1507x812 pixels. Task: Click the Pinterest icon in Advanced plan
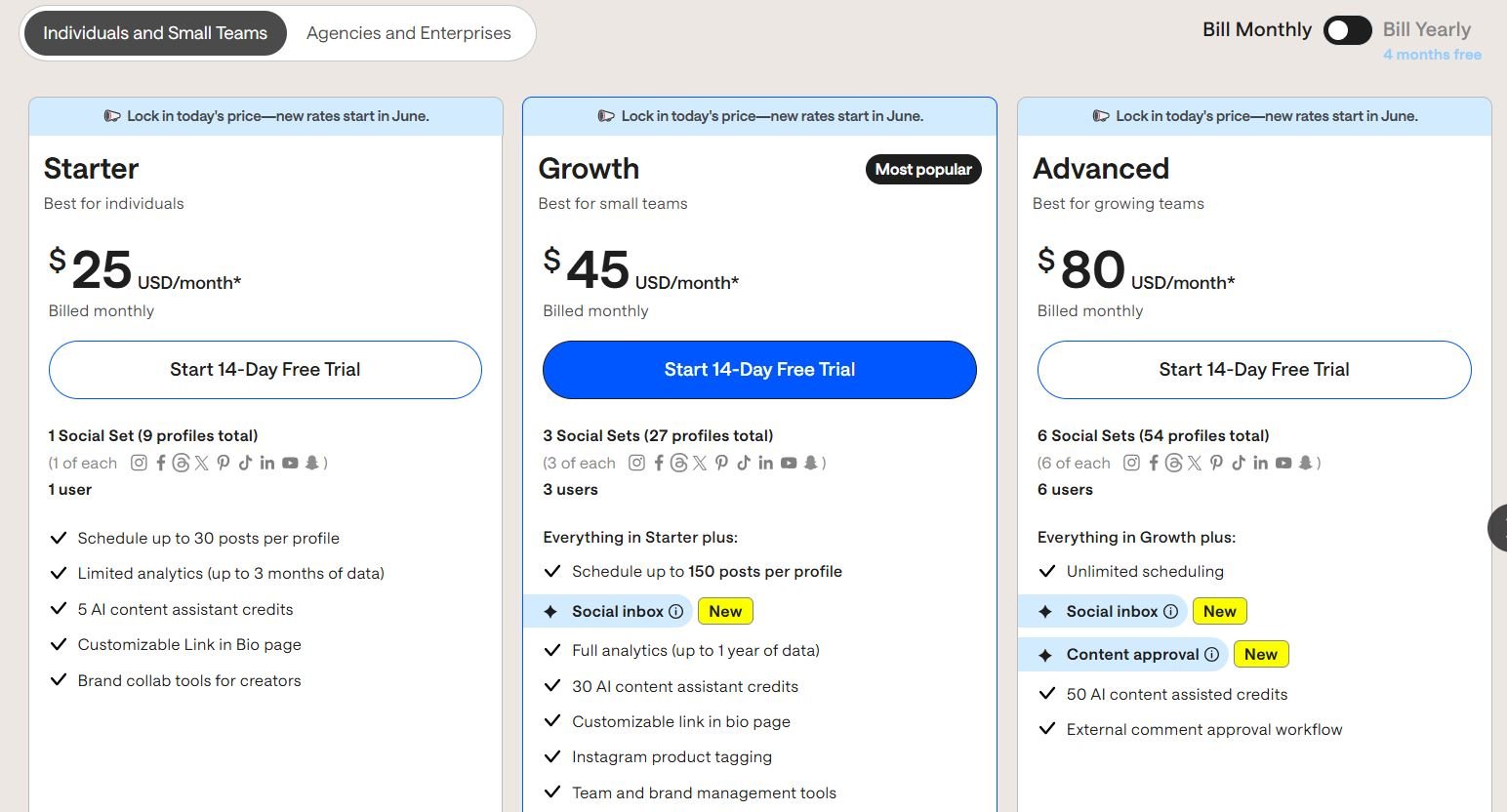tap(1216, 463)
